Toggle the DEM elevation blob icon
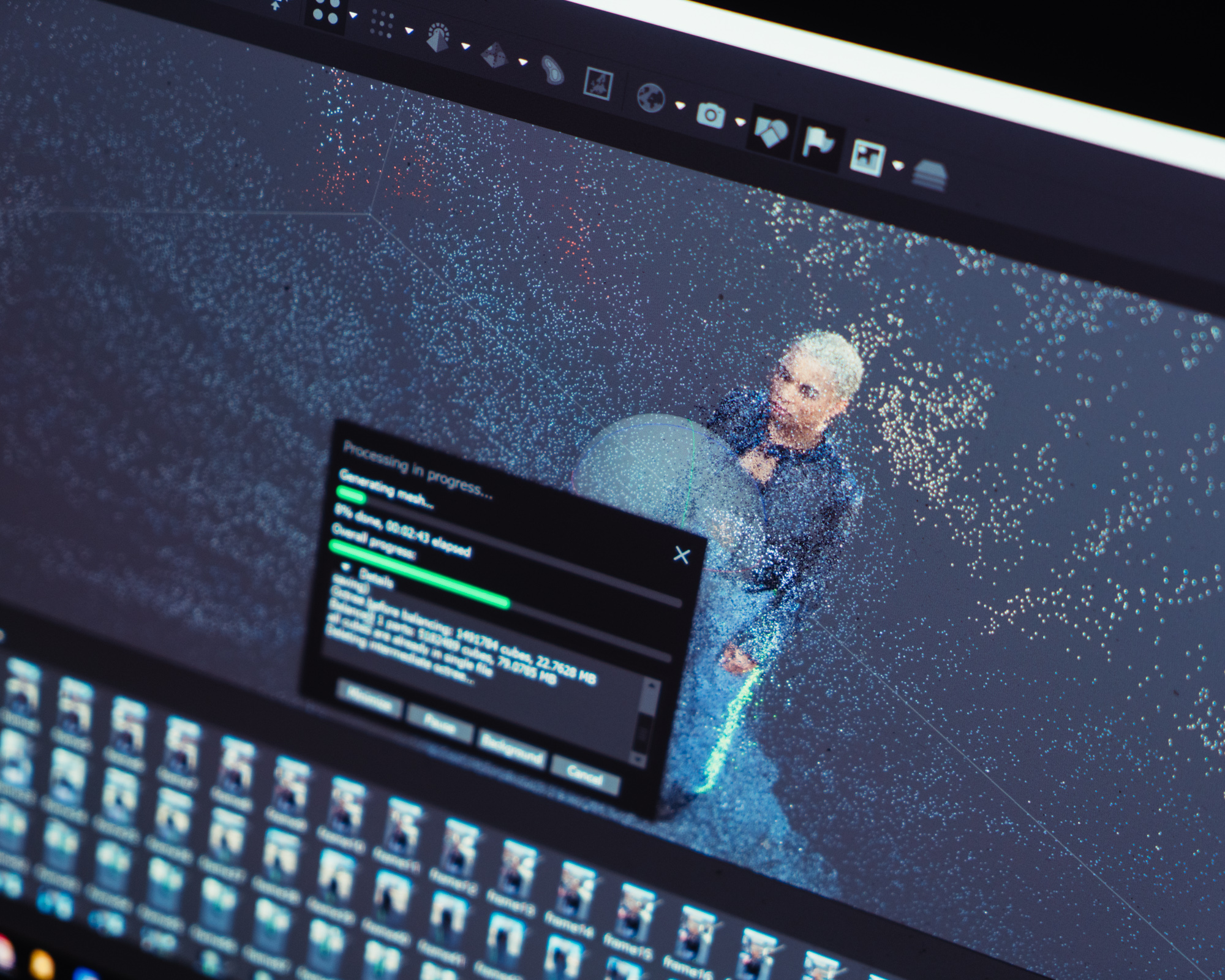 pyautogui.click(x=551, y=72)
